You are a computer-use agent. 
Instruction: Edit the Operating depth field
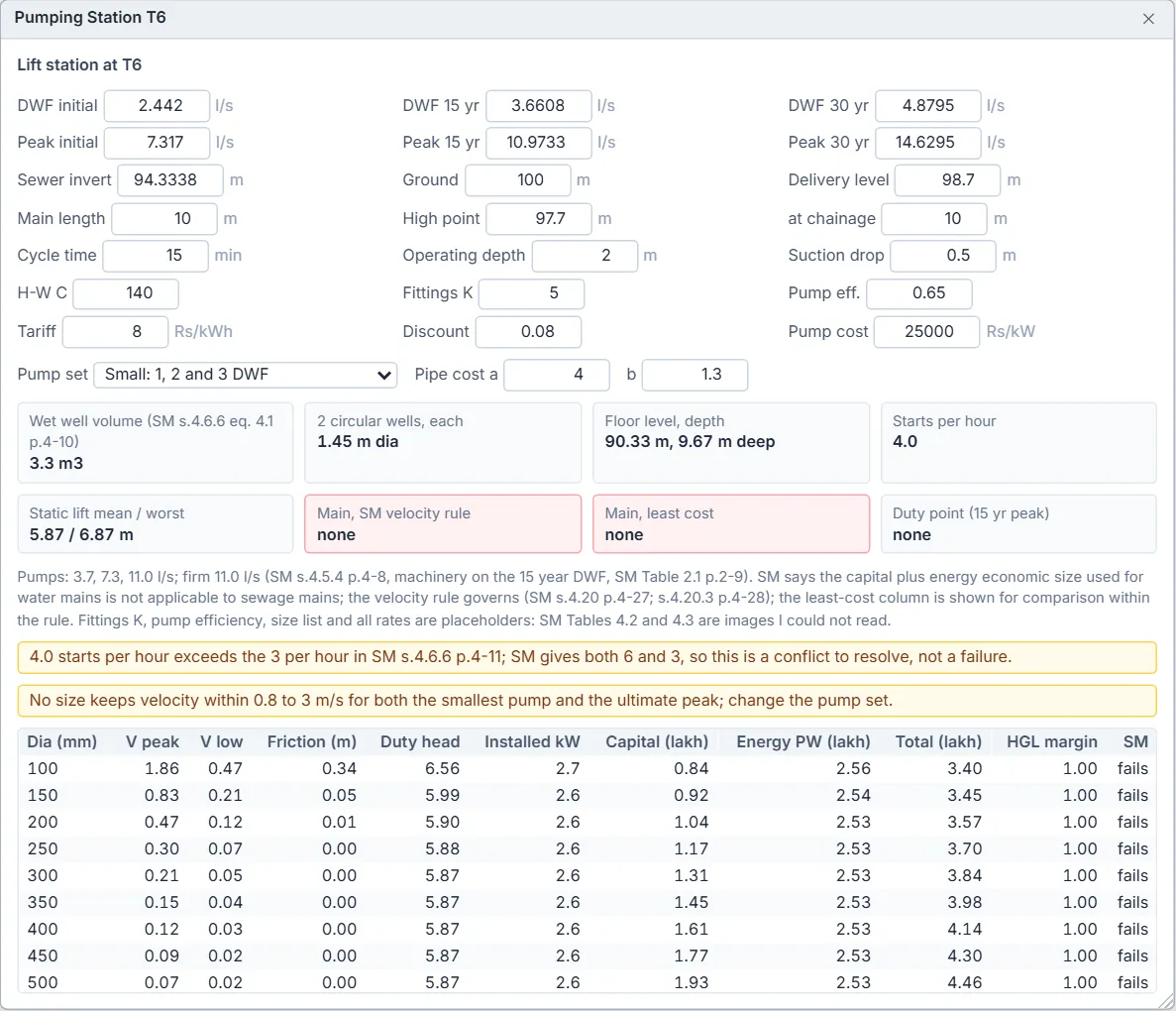[585, 256]
